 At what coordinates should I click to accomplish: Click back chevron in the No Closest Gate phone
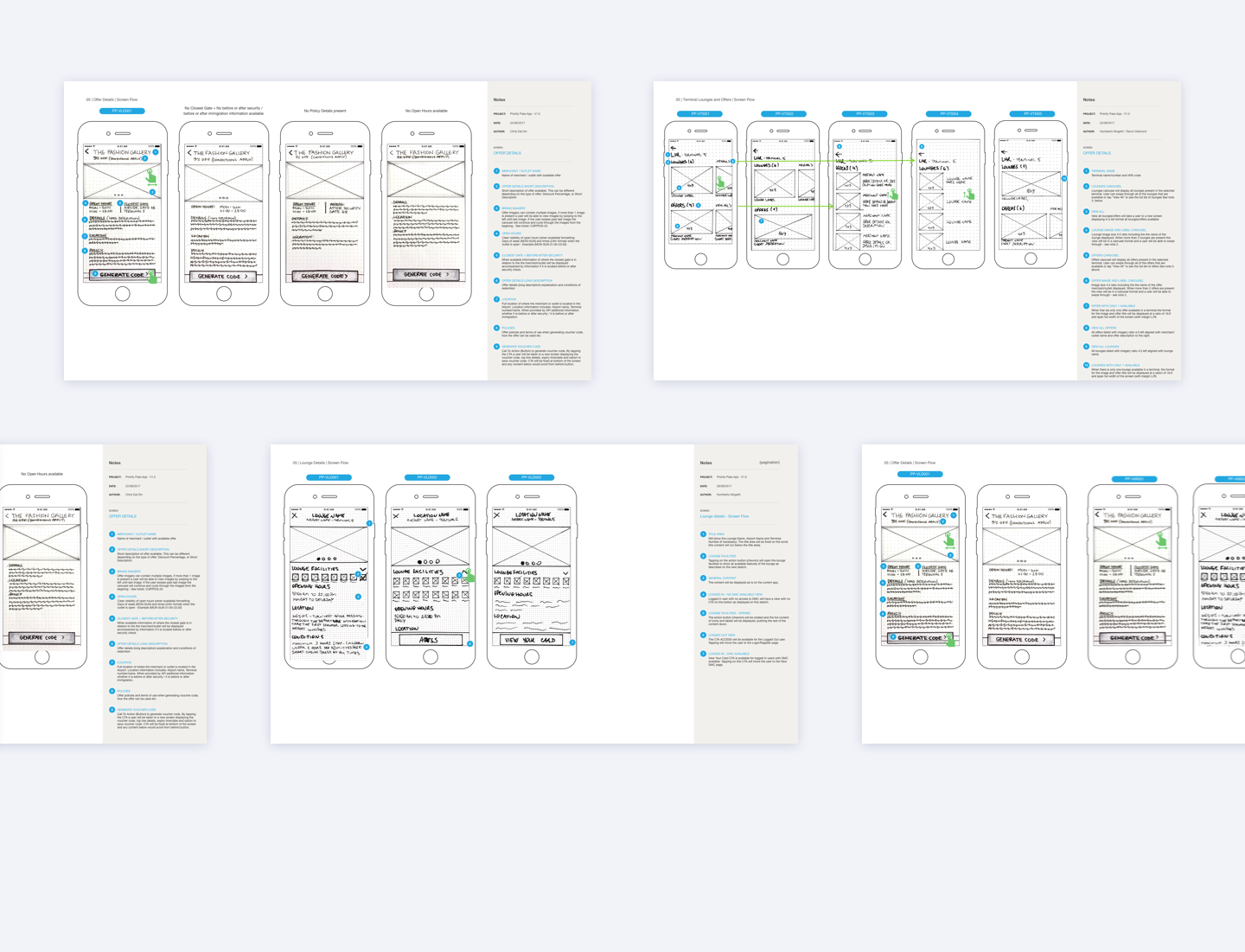click(190, 153)
